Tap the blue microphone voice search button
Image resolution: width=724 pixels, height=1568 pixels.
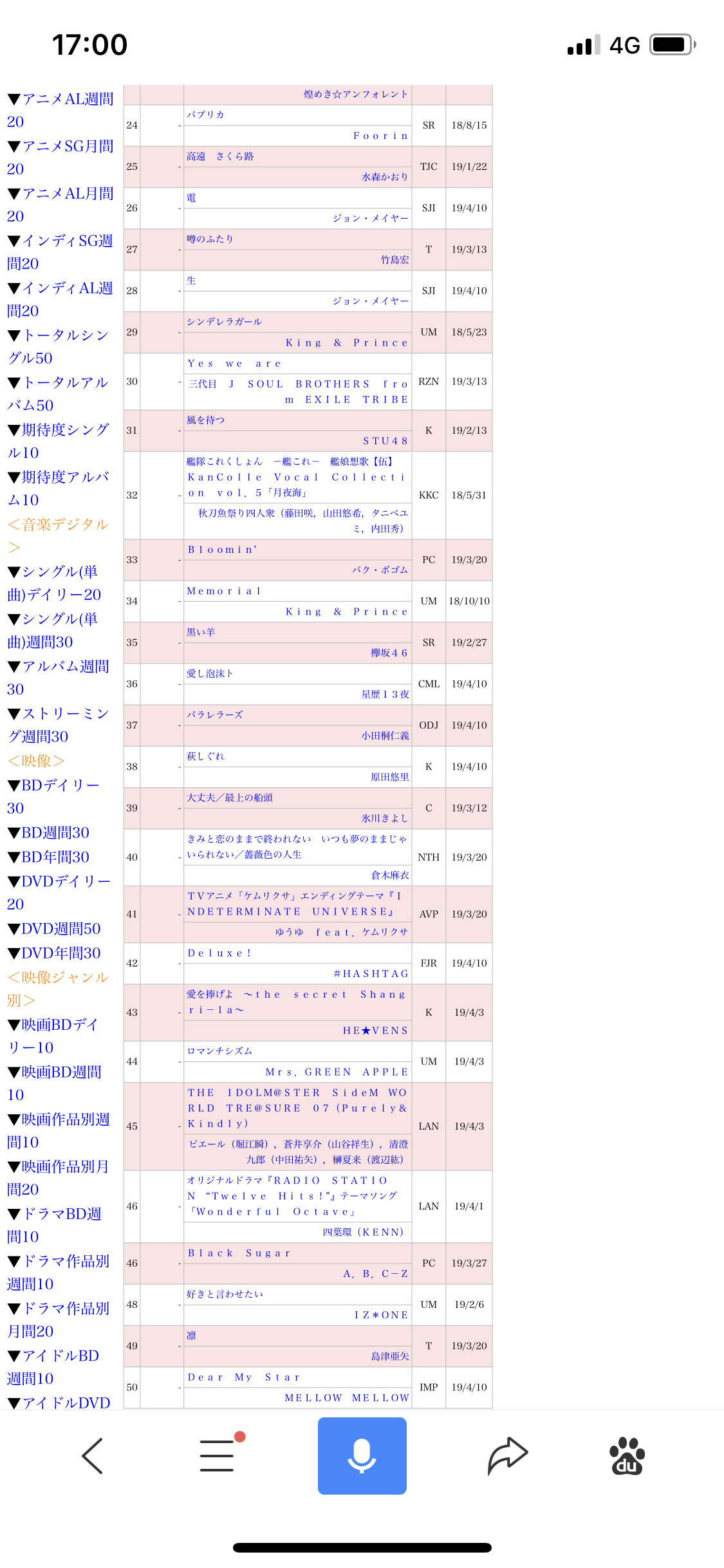362,1455
